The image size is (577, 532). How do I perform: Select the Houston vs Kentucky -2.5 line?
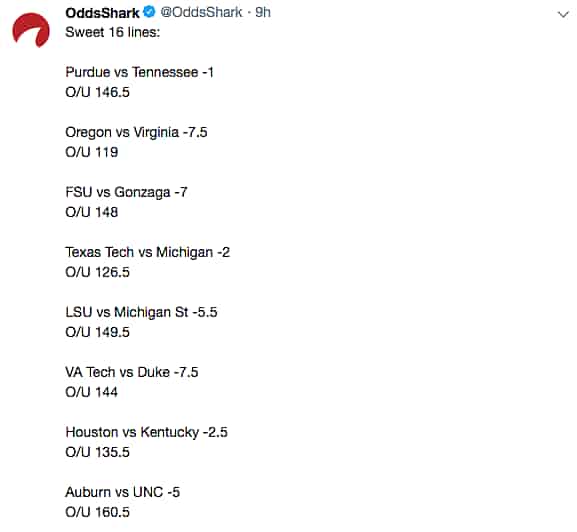[x=146, y=432]
